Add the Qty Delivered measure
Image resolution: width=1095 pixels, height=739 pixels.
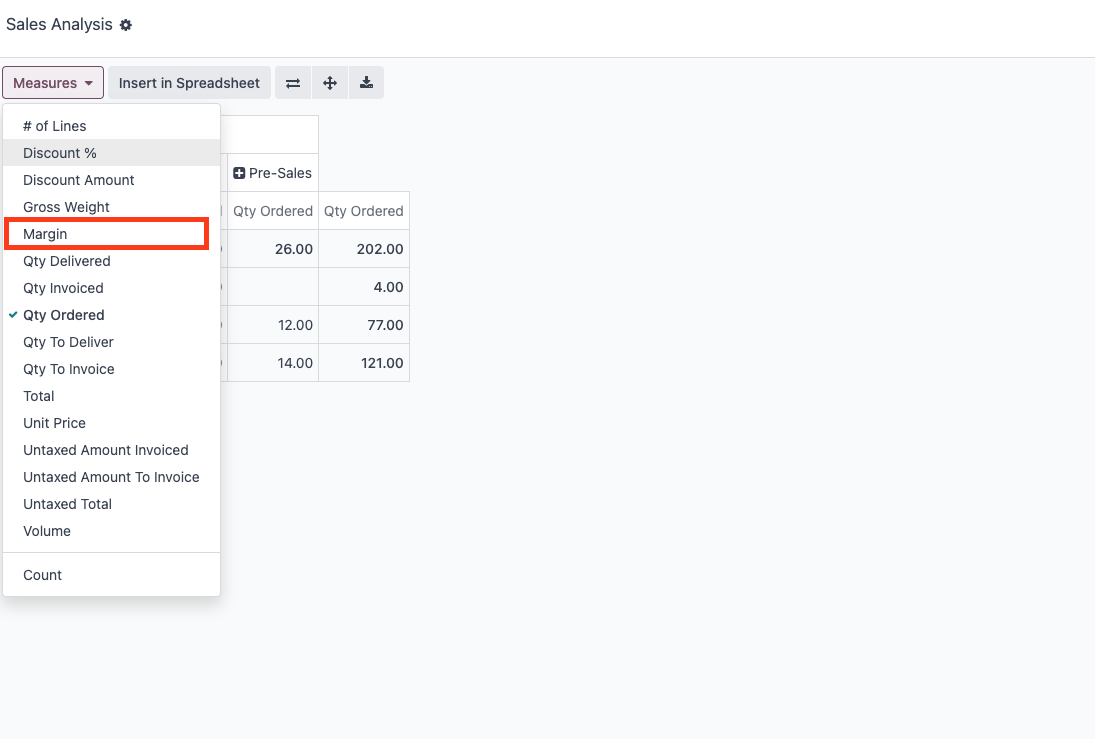point(112,261)
